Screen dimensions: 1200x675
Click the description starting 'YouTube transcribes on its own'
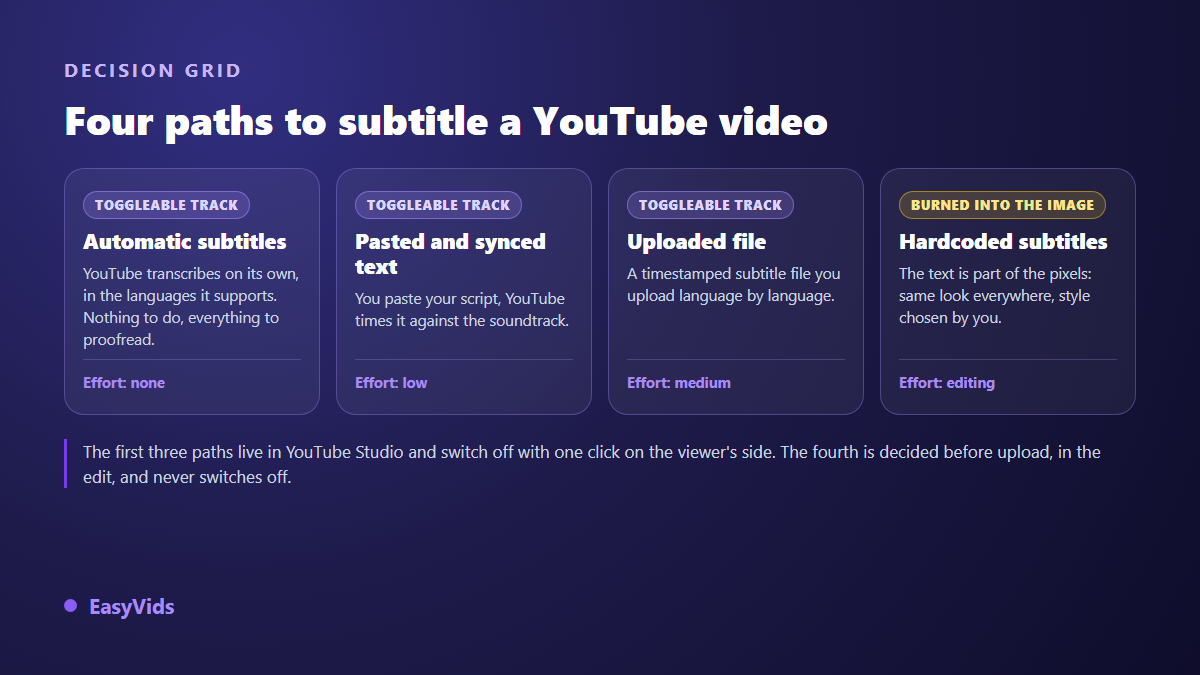[191, 307]
